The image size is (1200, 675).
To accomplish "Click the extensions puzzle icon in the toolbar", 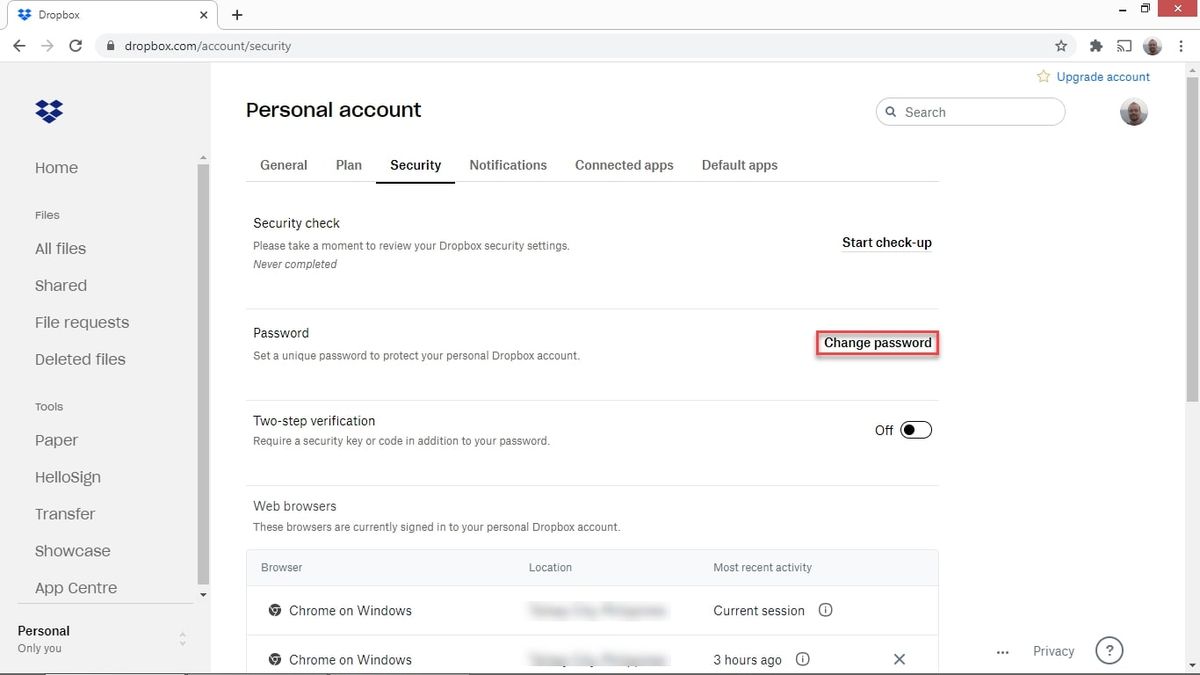I will coord(1095,45).
